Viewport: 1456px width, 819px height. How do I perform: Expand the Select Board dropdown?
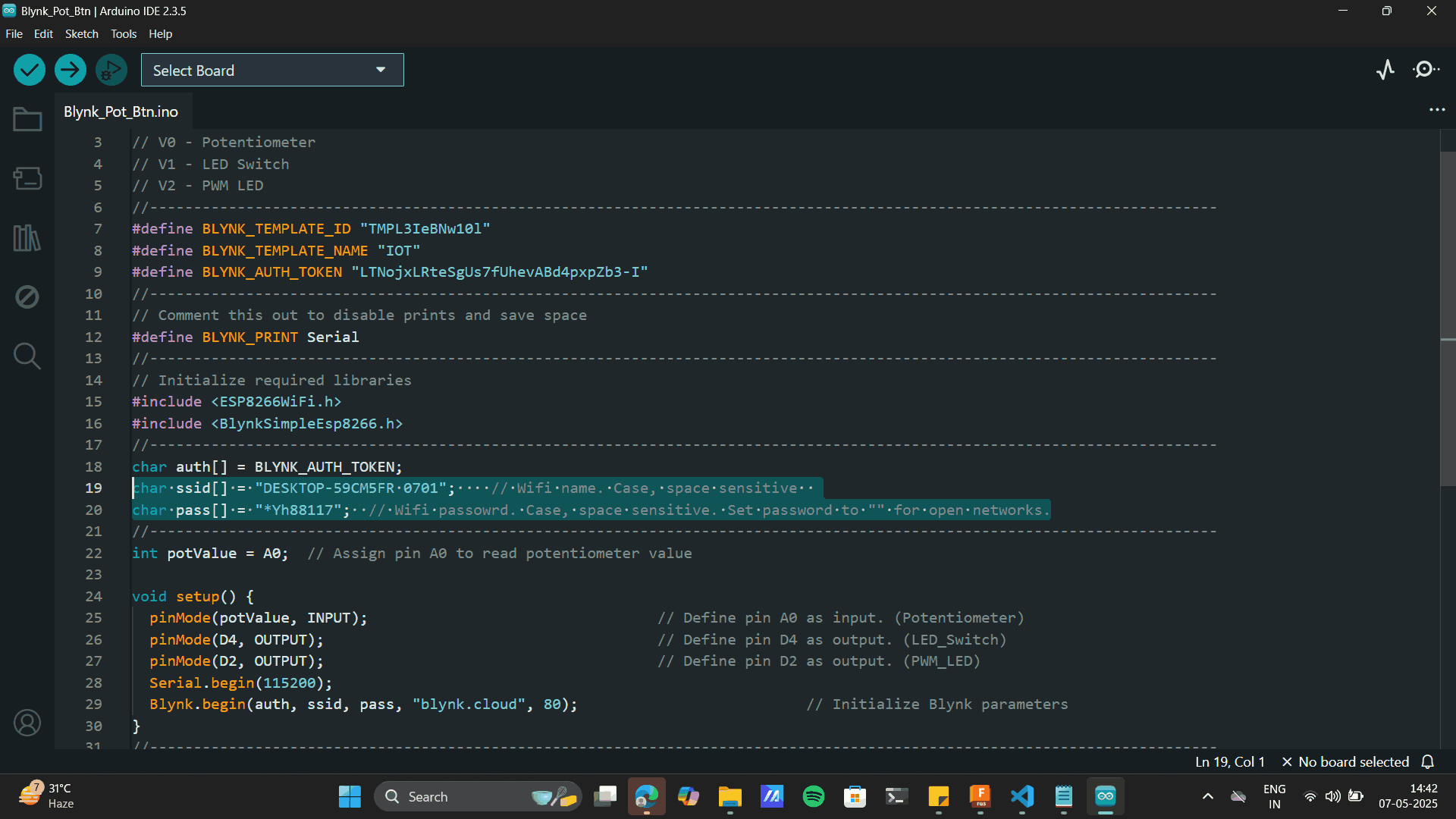coord(272,70)
